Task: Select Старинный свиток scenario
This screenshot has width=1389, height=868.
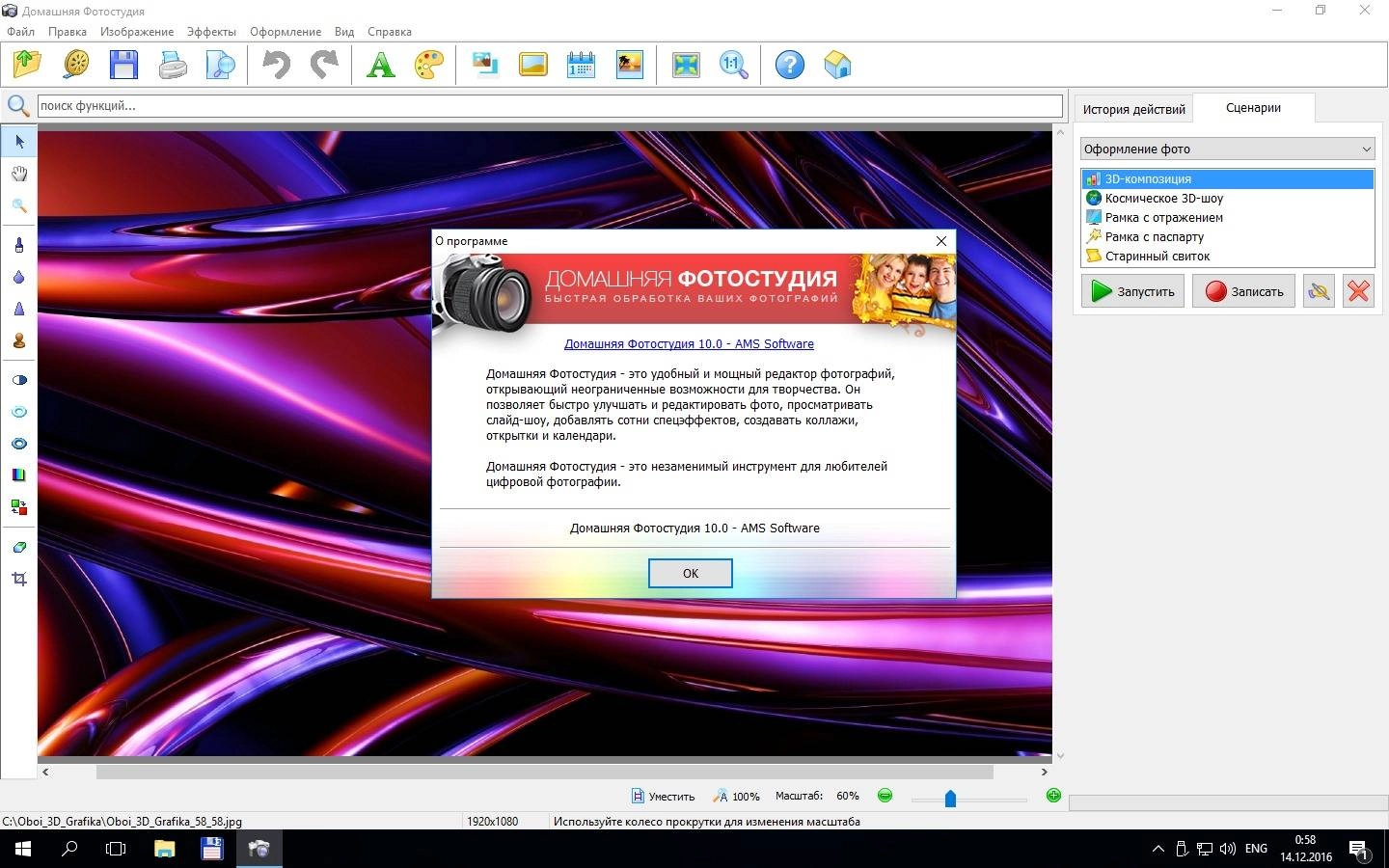Action: tap(1227, 256)
